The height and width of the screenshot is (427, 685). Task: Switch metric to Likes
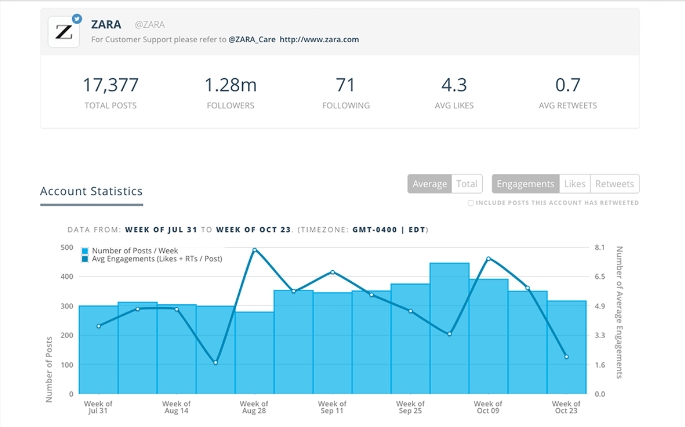pyautogui.click(x=574, y=184)
